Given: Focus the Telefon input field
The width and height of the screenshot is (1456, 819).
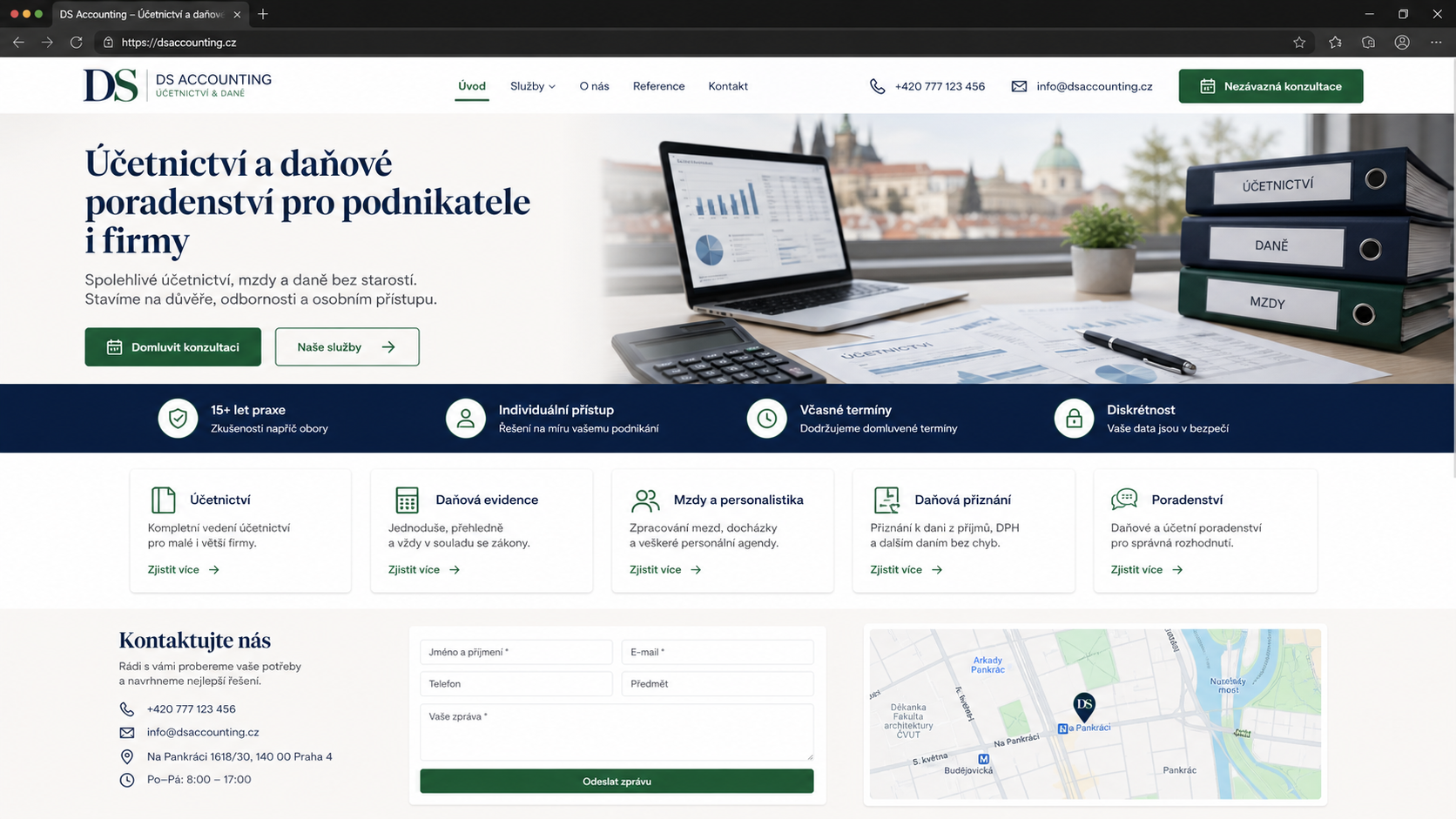Looking at the screenshot, I should pos(516,683).
